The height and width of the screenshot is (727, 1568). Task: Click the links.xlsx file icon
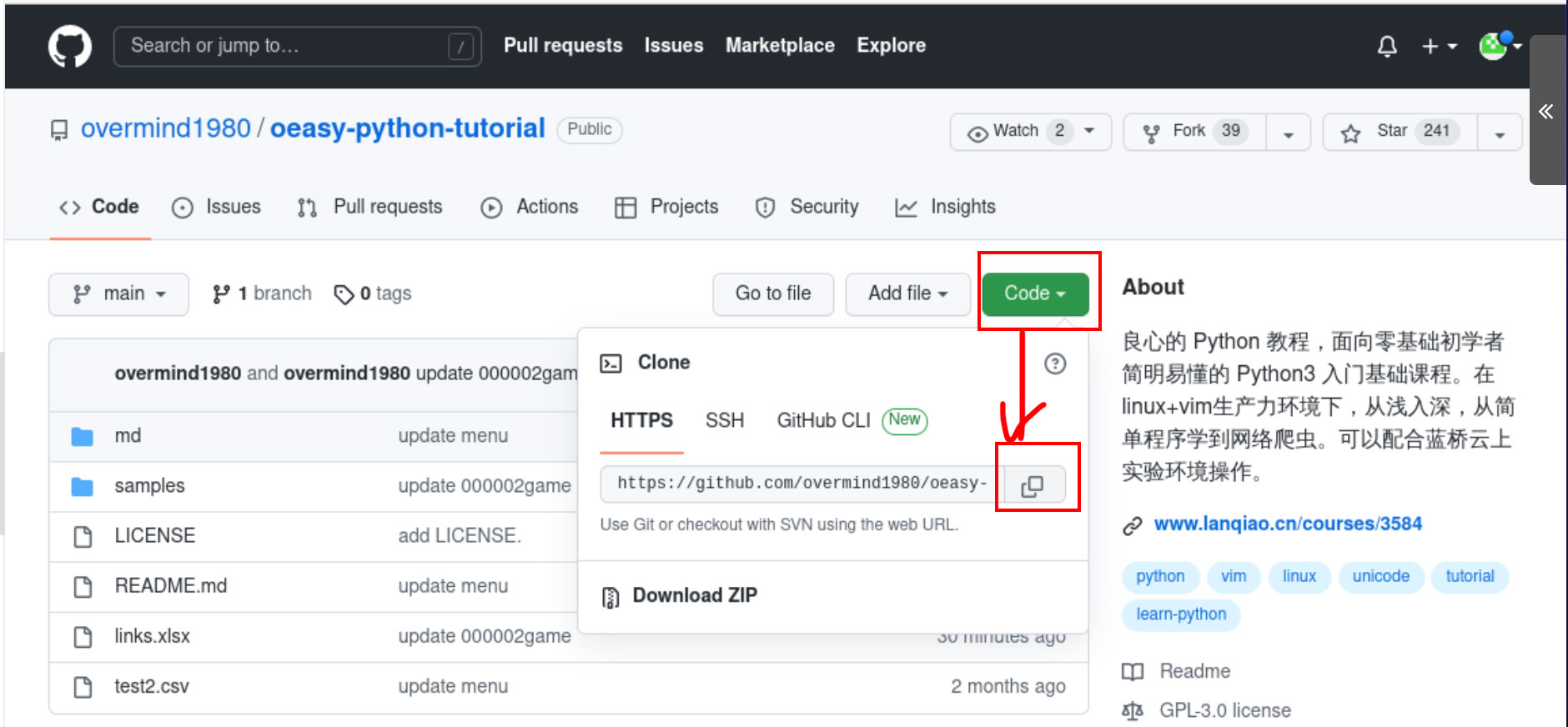click(x=83, y=637)
